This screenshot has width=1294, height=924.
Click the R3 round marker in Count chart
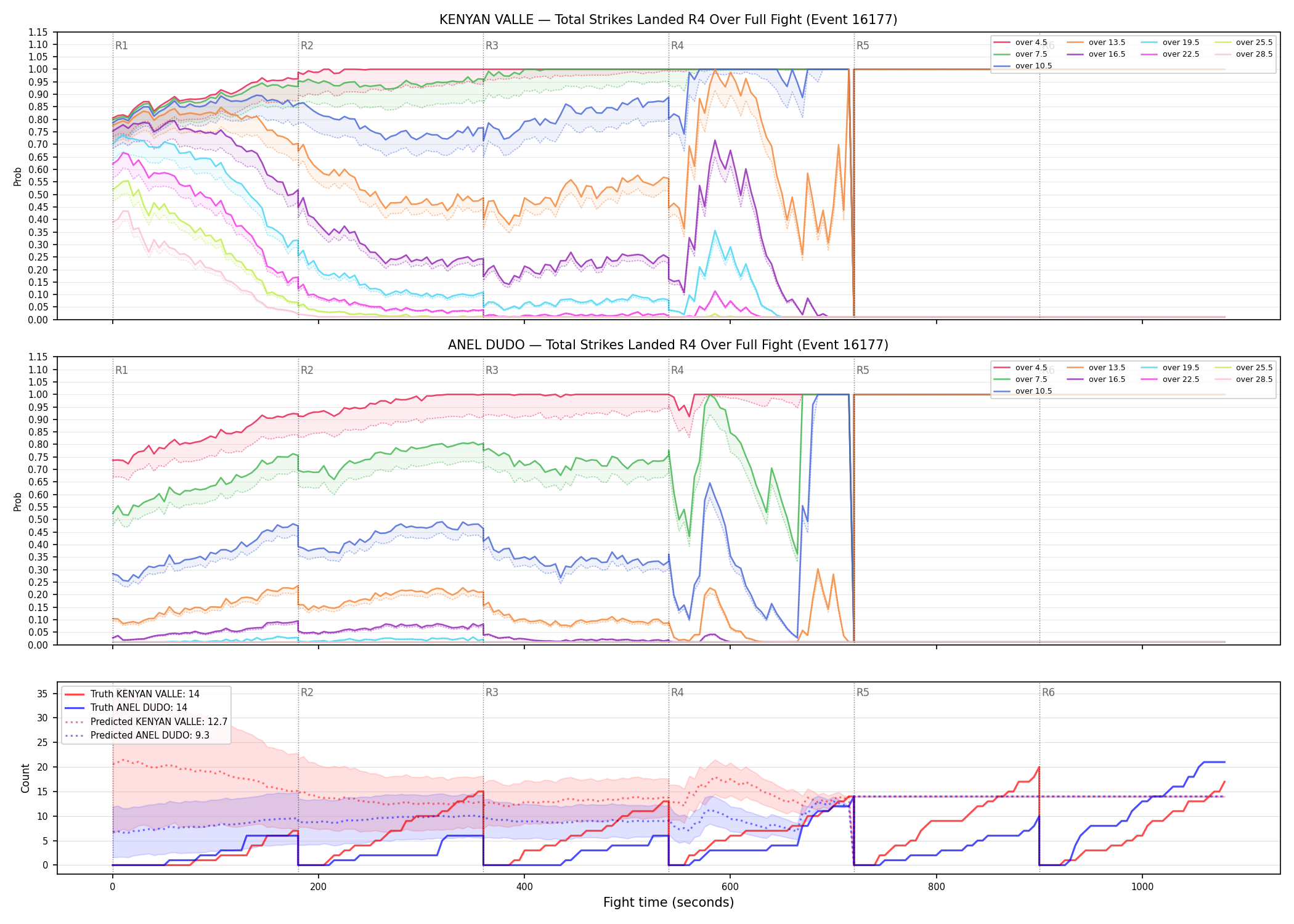pos(492,692)
